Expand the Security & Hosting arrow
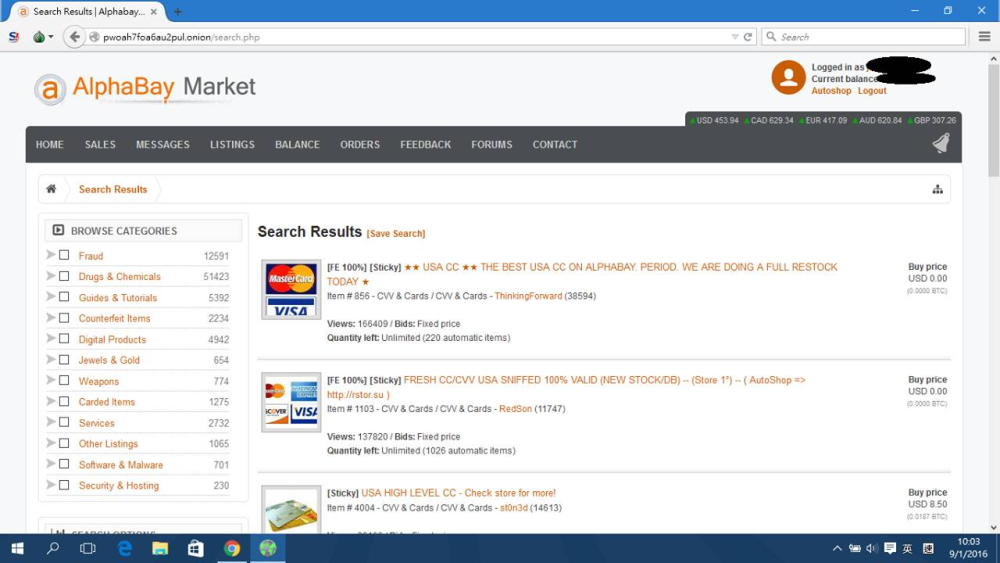Image resolution: width=1000 pixels, height=563 pixels. pos(50,485)
